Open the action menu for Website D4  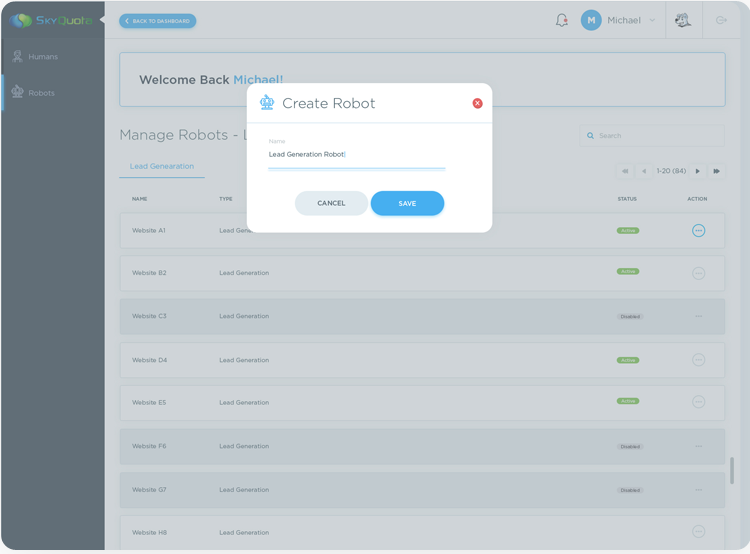click(698, 360)
